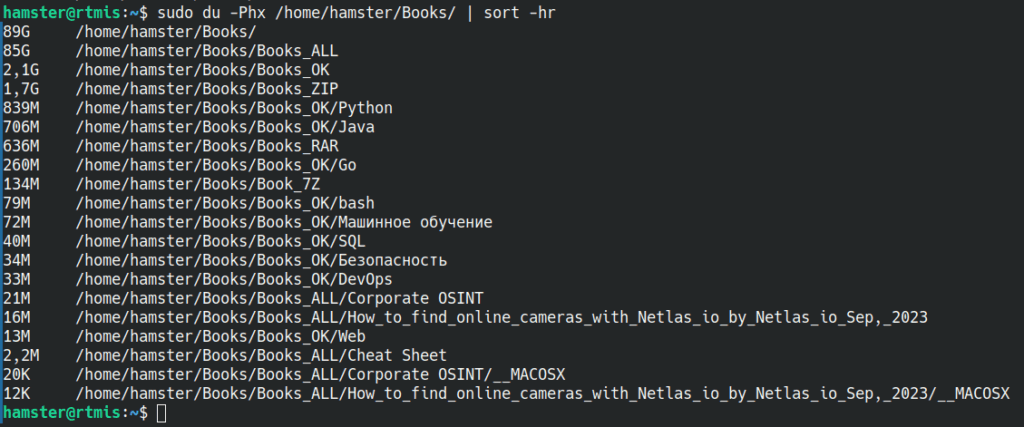Screen dimensions: 1024x427
Task: Click the Books_ZIP directory line
Action: click(x=207, y=89)
